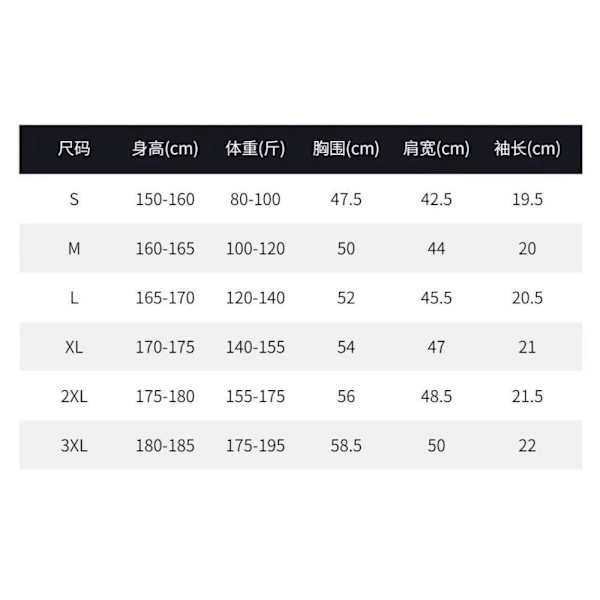
Task: Click the 尺码 column header
Action: (x=74, y=149)
